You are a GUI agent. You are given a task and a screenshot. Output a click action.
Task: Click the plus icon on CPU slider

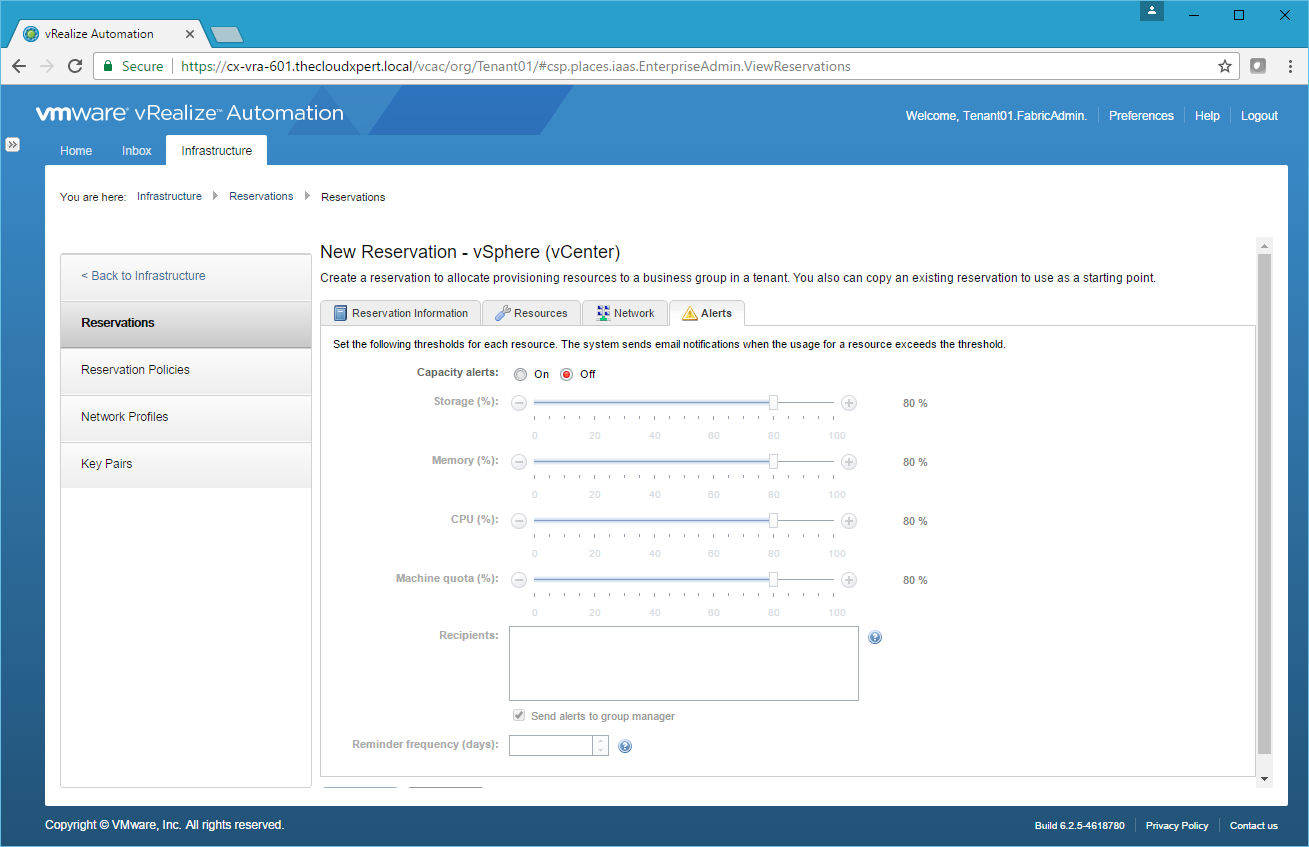pos(849,521)
